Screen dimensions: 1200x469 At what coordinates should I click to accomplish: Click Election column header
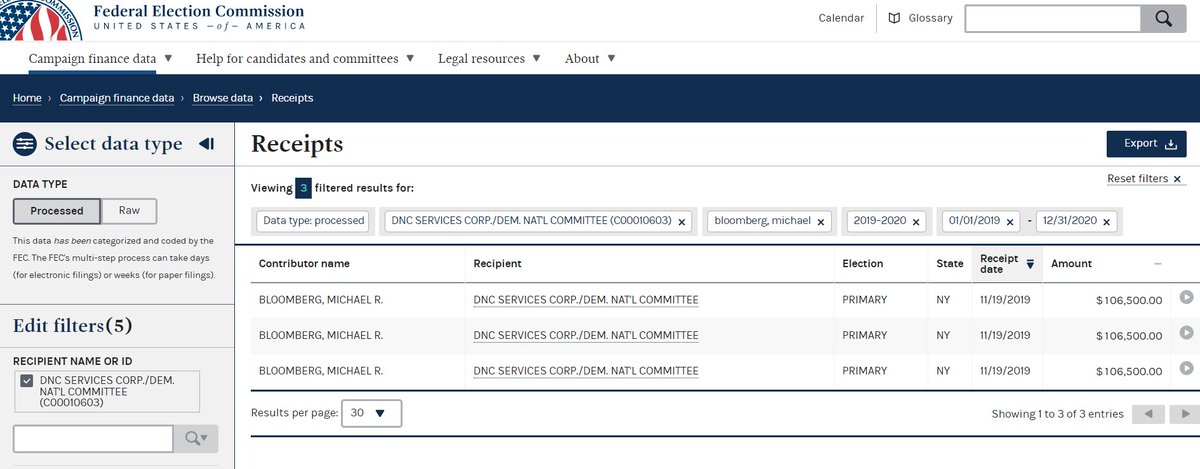863,264
